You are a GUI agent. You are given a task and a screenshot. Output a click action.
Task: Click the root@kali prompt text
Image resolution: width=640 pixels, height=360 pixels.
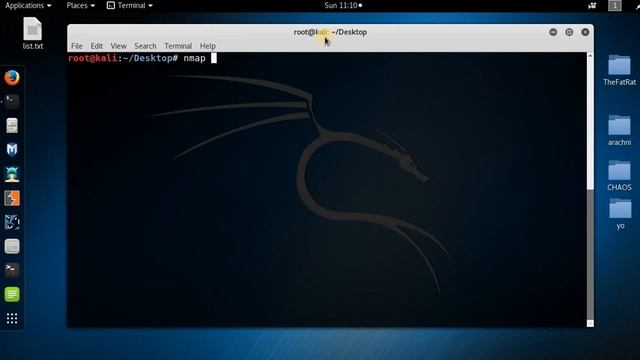coord(93,58)
